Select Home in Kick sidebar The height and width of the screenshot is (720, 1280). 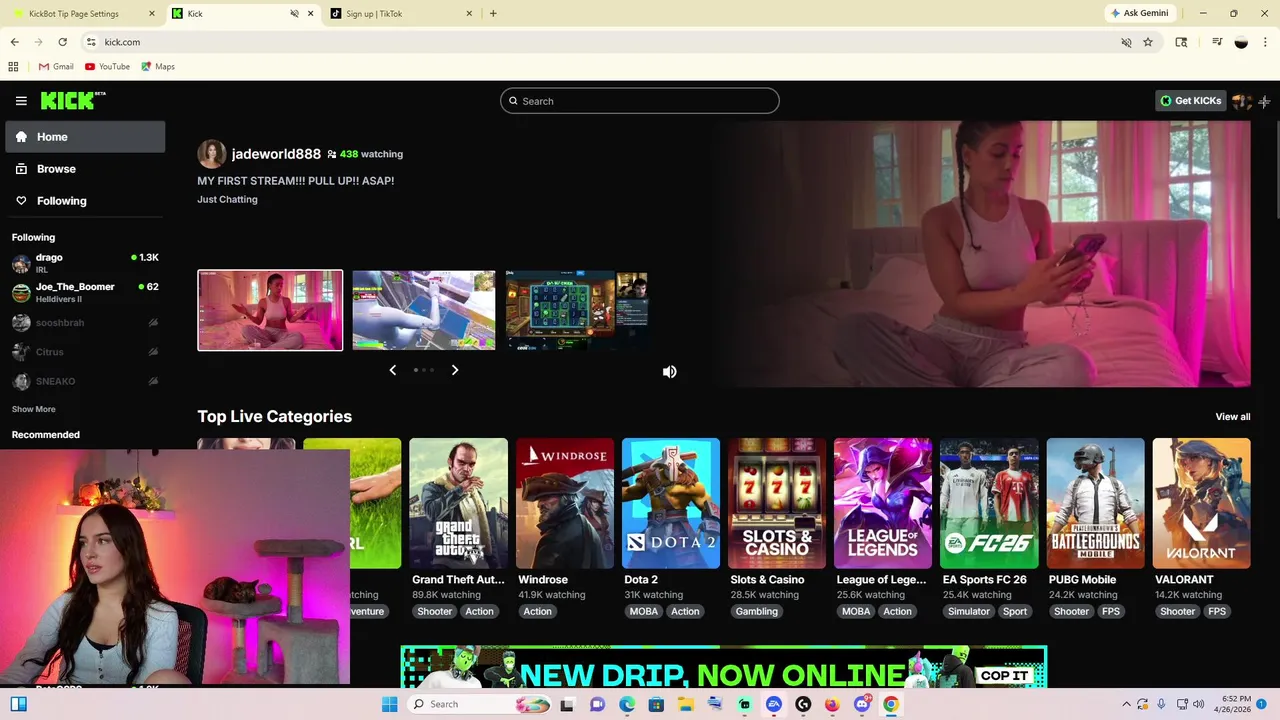click(85, 137)
